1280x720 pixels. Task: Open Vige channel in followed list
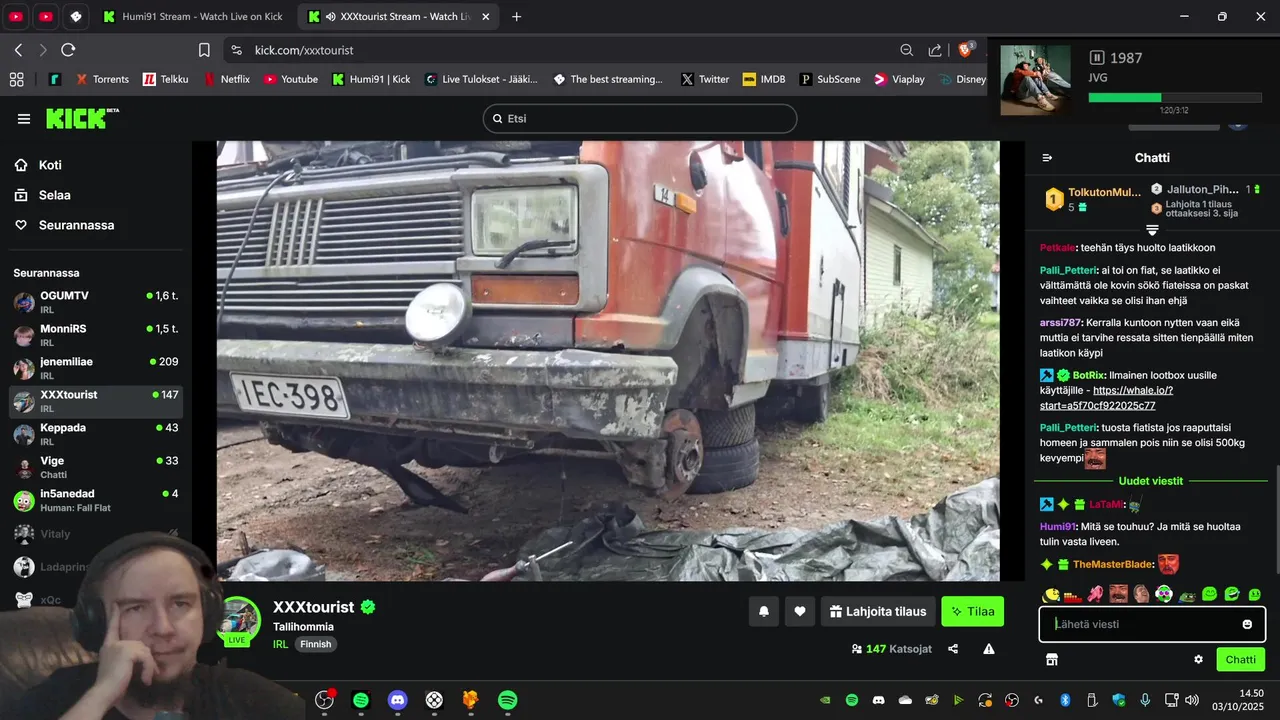(96, 467)
